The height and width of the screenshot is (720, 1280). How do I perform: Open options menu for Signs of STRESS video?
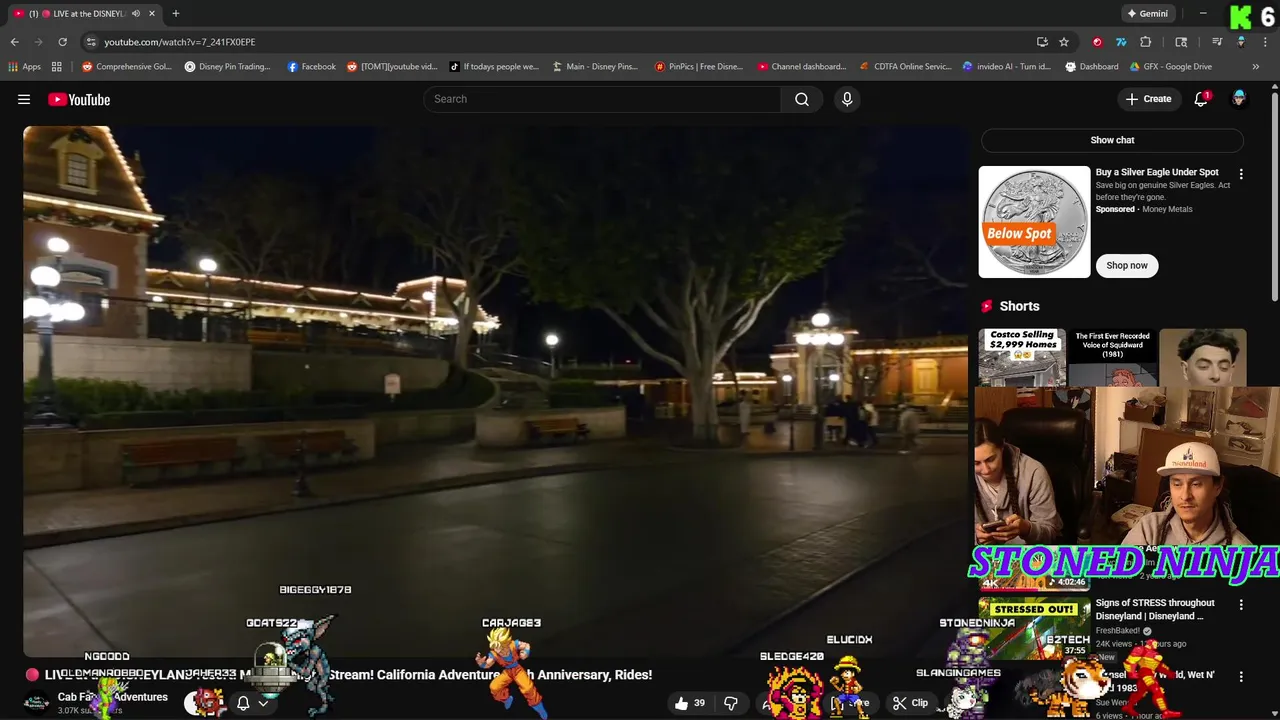coord(1241,605)
